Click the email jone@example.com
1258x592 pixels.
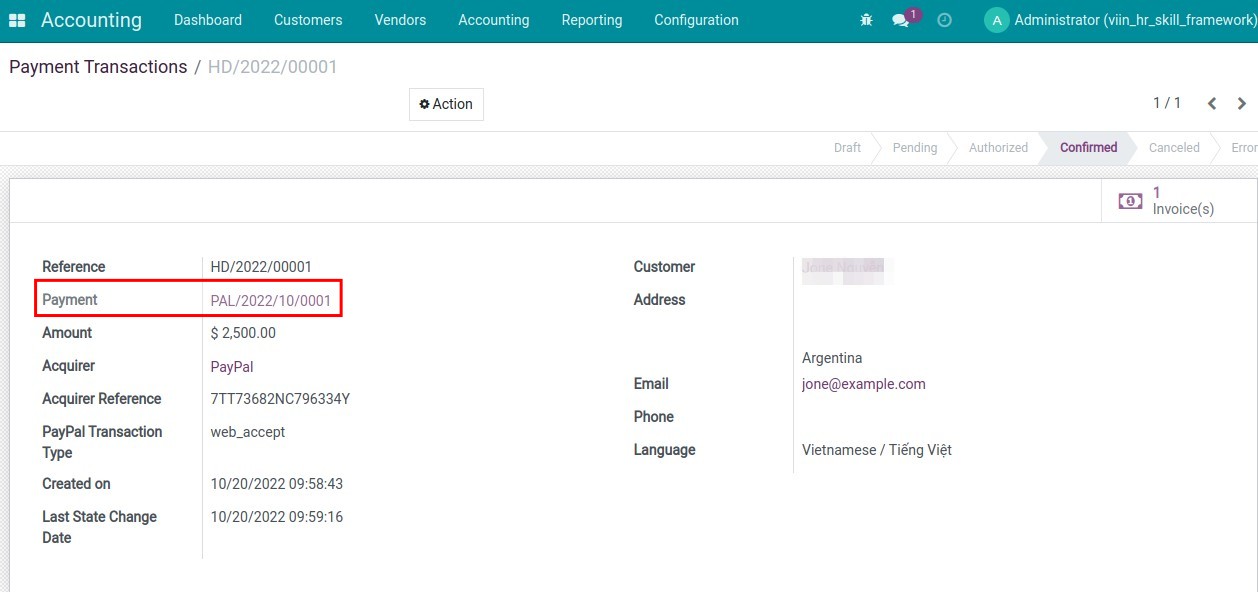click(x=863, y=383)
